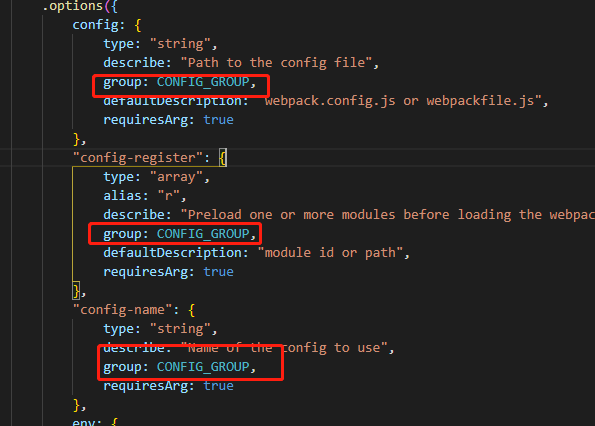Viewport: 595px width, 426px height.
Task: Click type: "string" inside the config block
Action: tap(160, 44)
